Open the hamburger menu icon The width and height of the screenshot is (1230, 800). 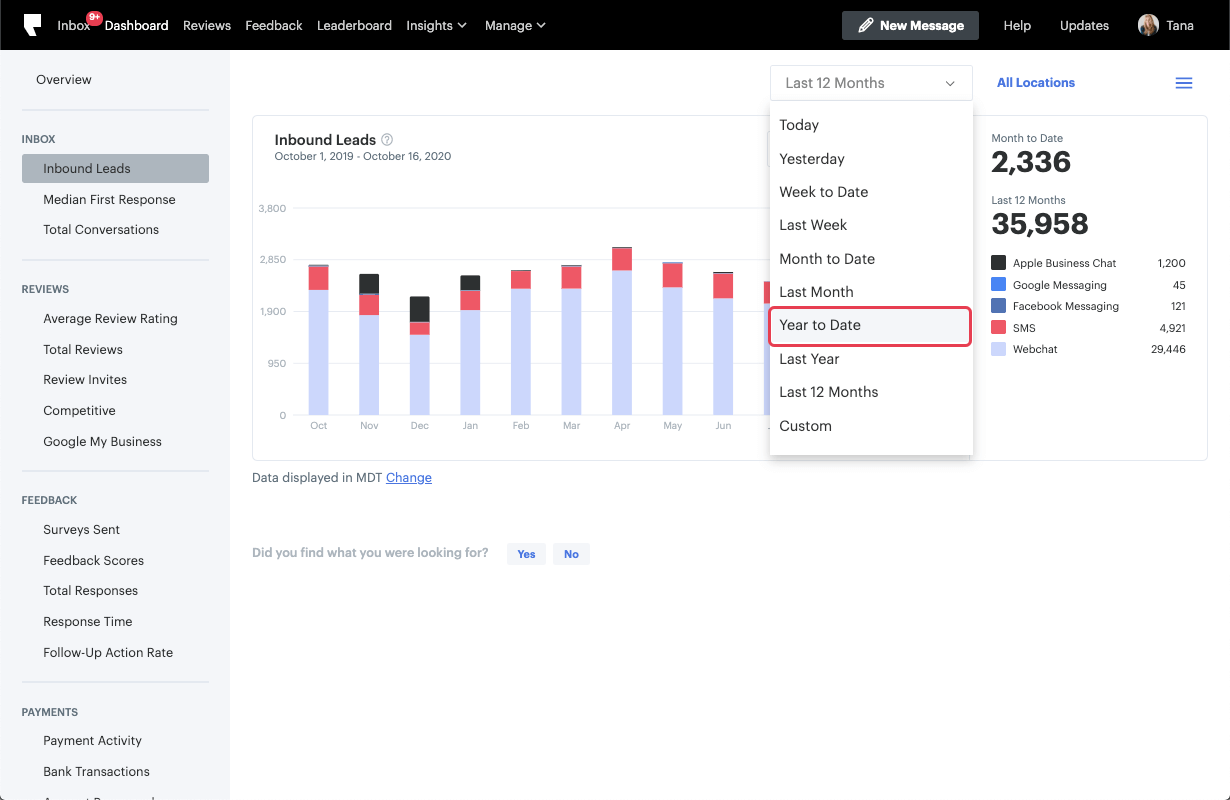click(x=1183, y=83)
